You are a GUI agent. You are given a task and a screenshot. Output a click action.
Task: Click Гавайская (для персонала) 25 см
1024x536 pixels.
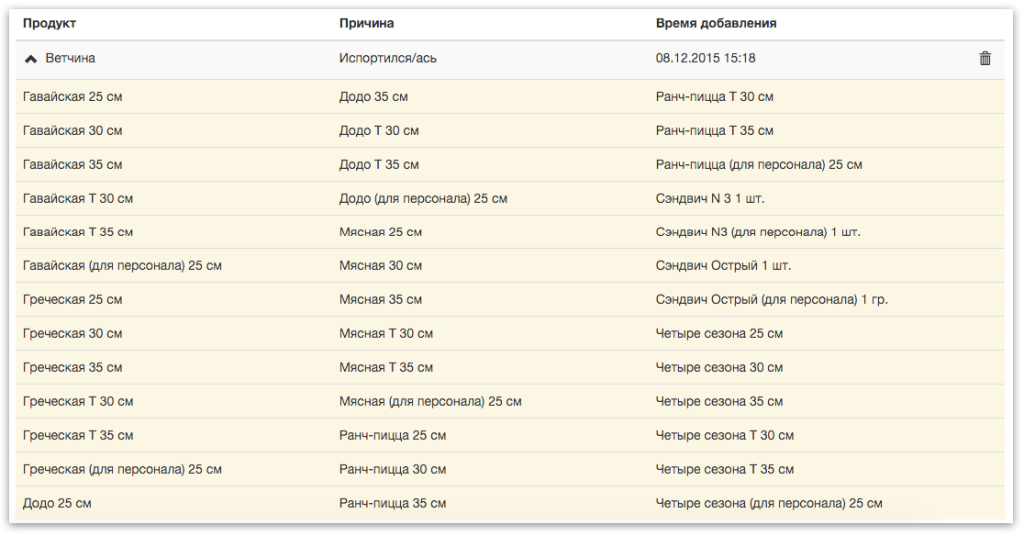(122, 266)
